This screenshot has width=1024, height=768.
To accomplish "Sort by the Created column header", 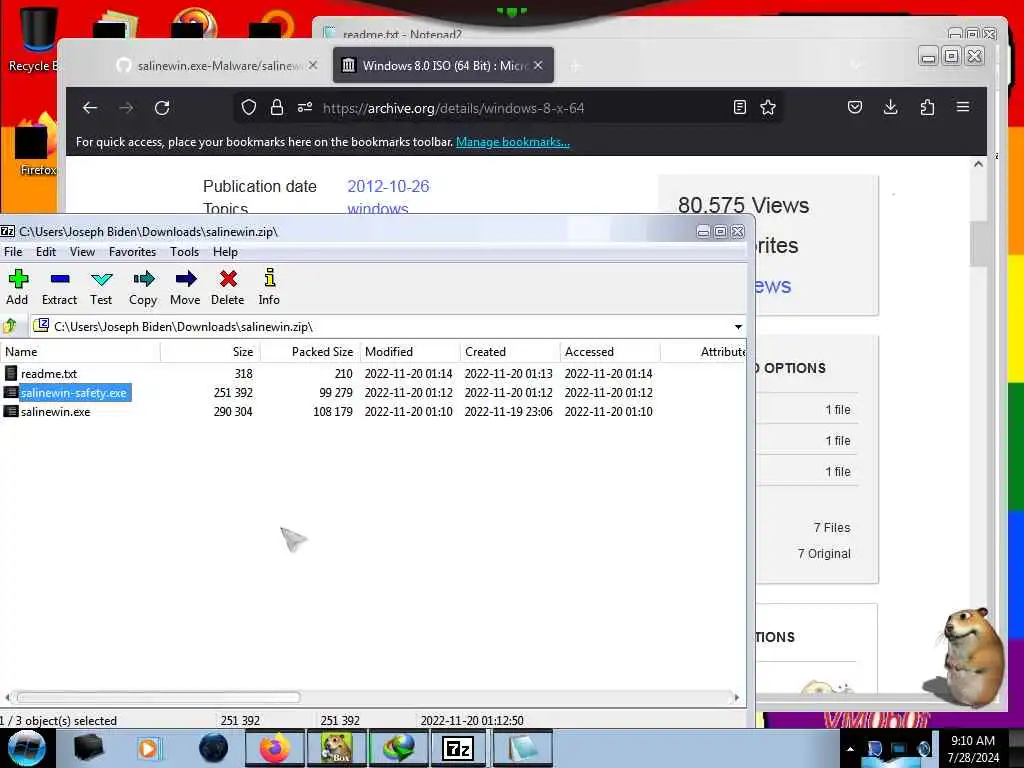I will click(510, 351).
